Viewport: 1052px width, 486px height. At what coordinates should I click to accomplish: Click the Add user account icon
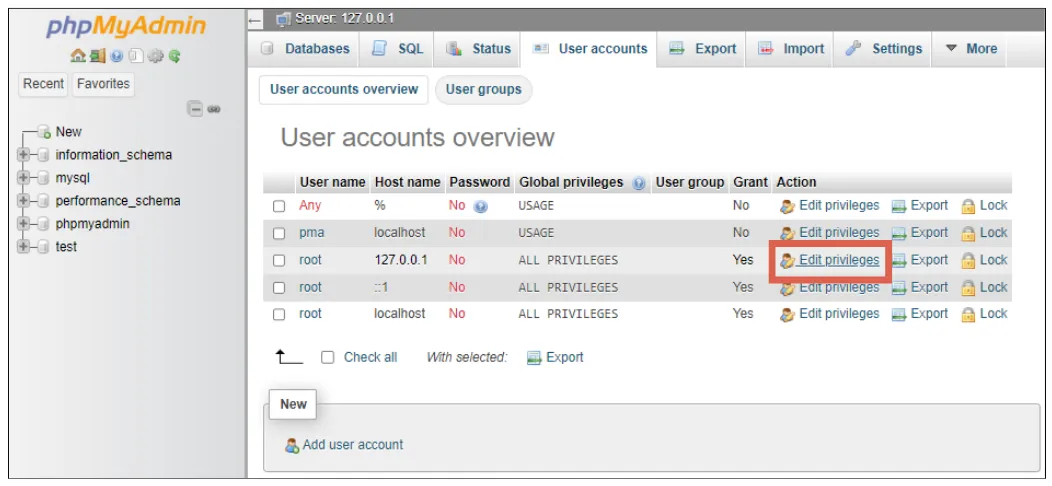[x=292, y=445]
